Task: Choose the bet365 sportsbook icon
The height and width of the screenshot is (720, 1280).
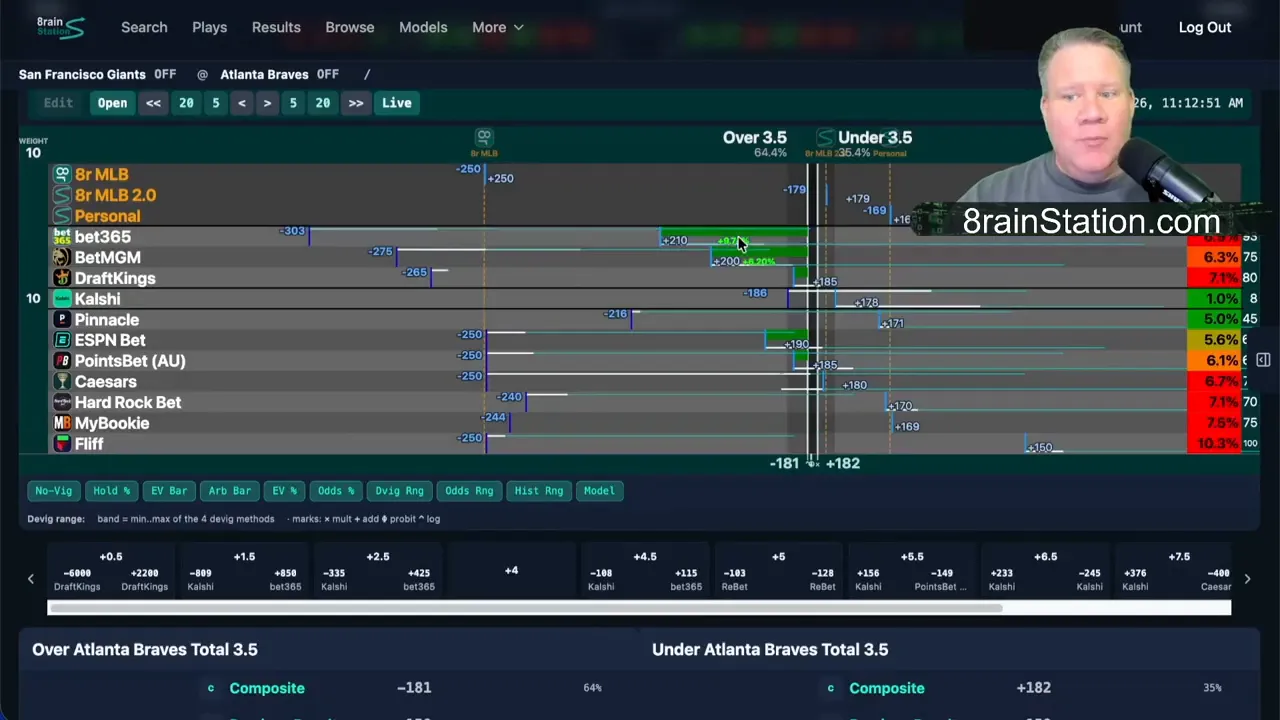Action: tap(62, 237)
